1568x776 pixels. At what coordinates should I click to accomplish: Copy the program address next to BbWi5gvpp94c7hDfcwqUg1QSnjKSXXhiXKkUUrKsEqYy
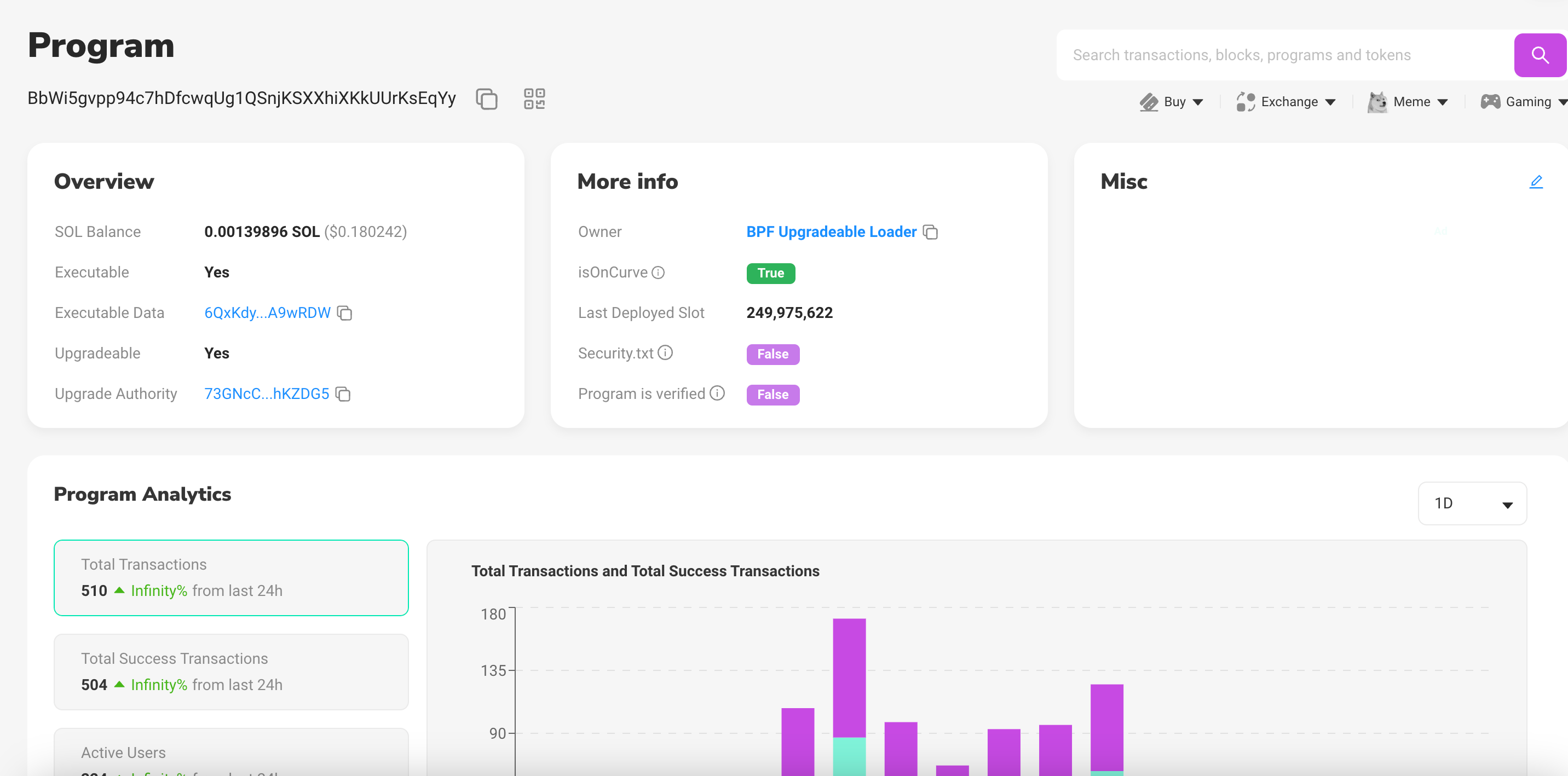tap(486, 99)
